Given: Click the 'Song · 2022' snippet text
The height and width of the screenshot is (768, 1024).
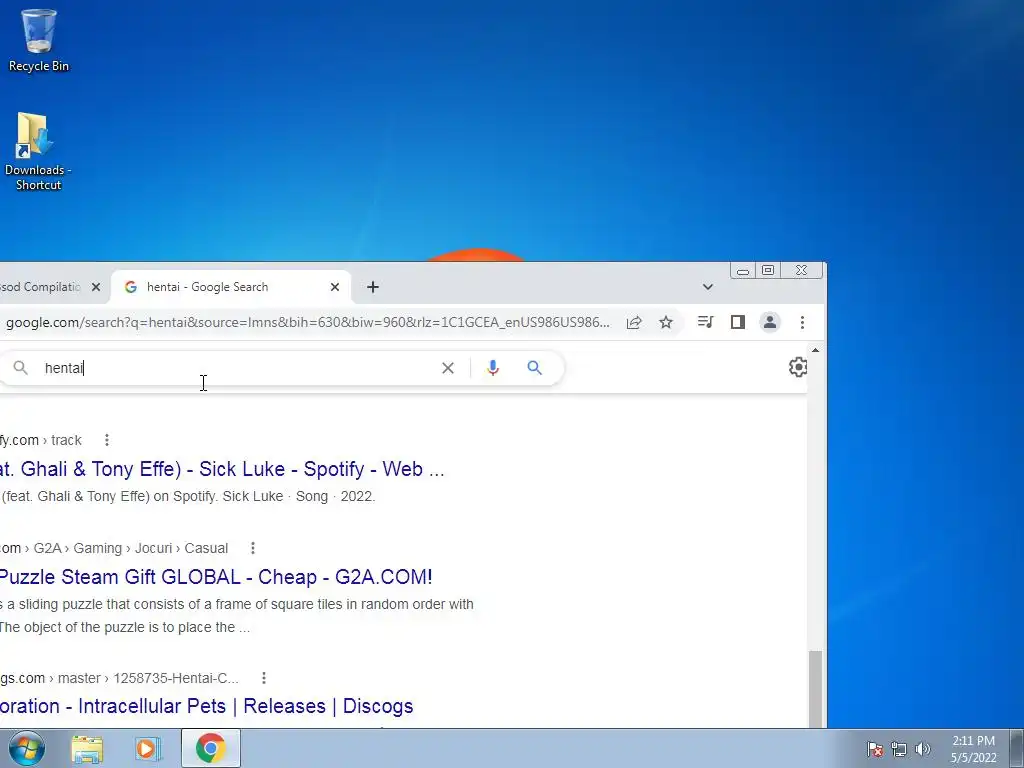Looking at the screenshot, I should [x=336, y=496].
